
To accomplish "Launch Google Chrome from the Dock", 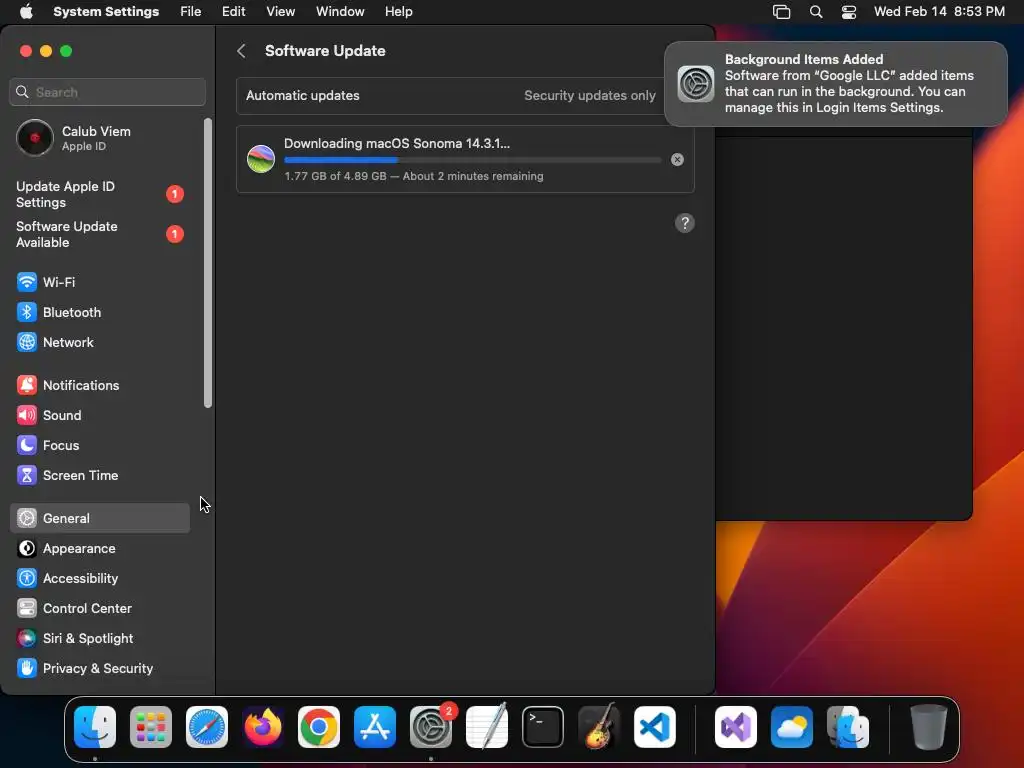I will tap(319, 727).
